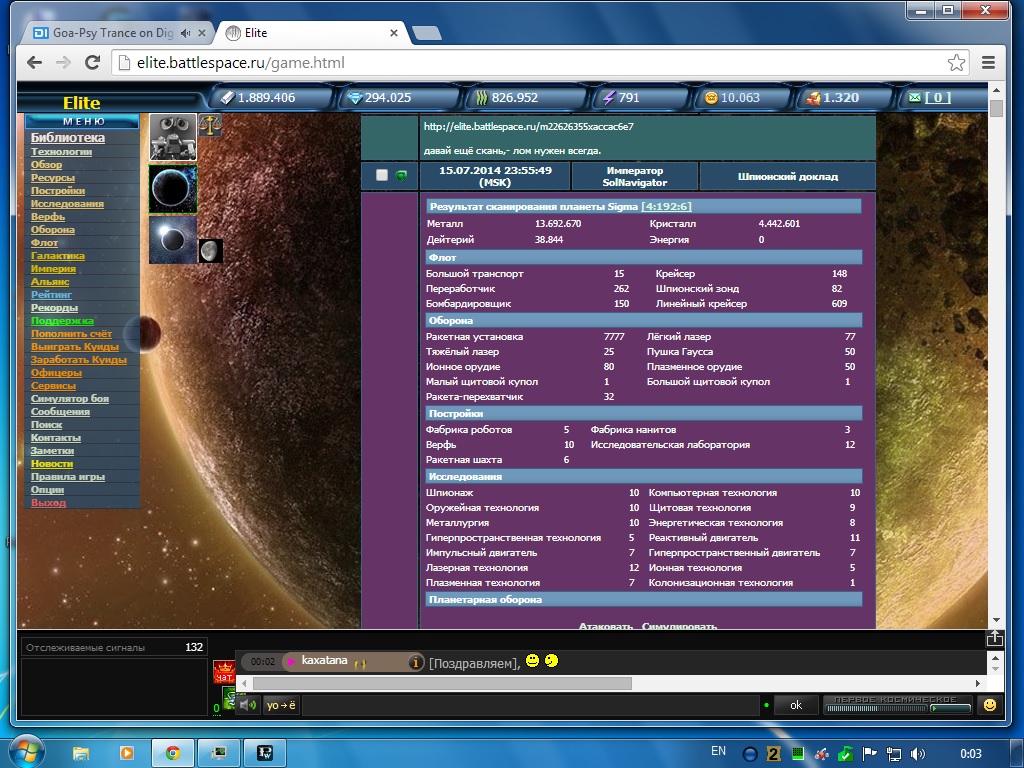Open Обзор in the side menu
This screenshot has height=768, width=1024.
click(x=46, y=165)
